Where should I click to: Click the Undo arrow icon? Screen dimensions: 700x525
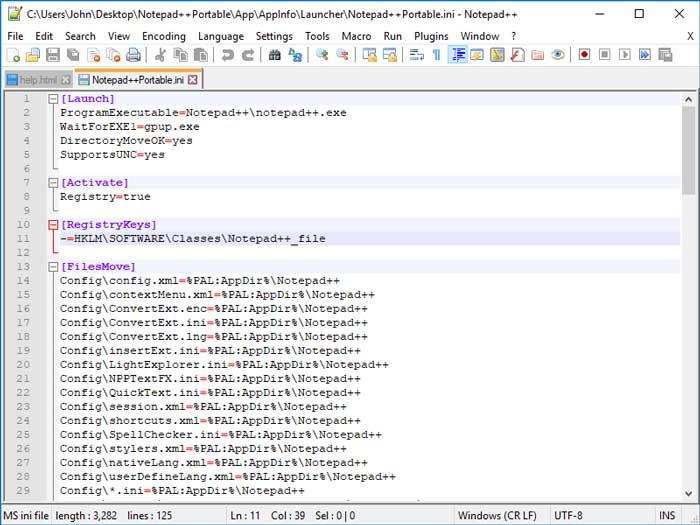tap(228, 55)
